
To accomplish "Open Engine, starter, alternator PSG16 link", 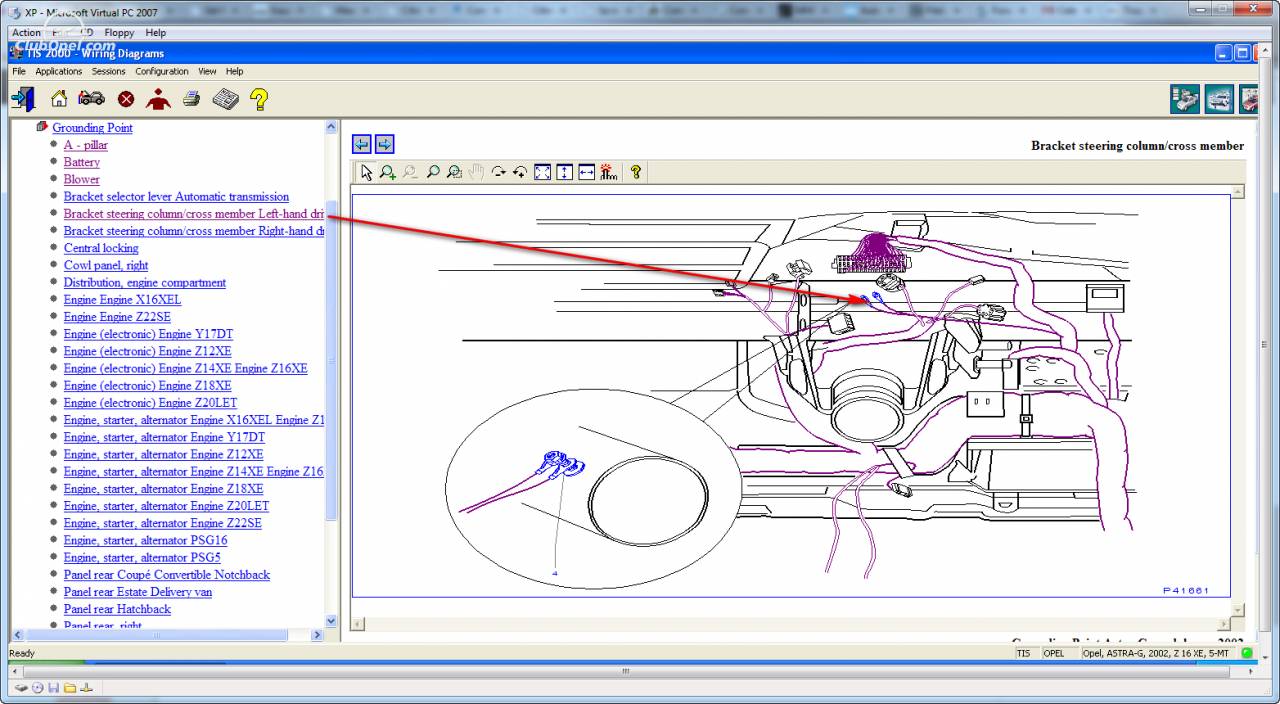I will [146, 540].
